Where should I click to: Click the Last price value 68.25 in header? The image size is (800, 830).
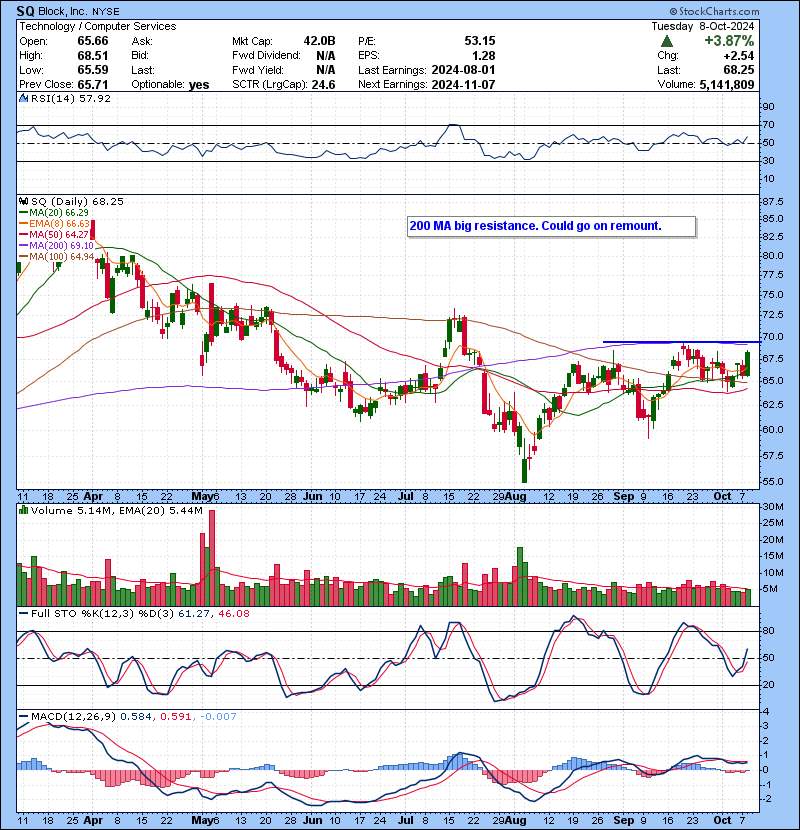pyautogui.click(x=739, y=70)
